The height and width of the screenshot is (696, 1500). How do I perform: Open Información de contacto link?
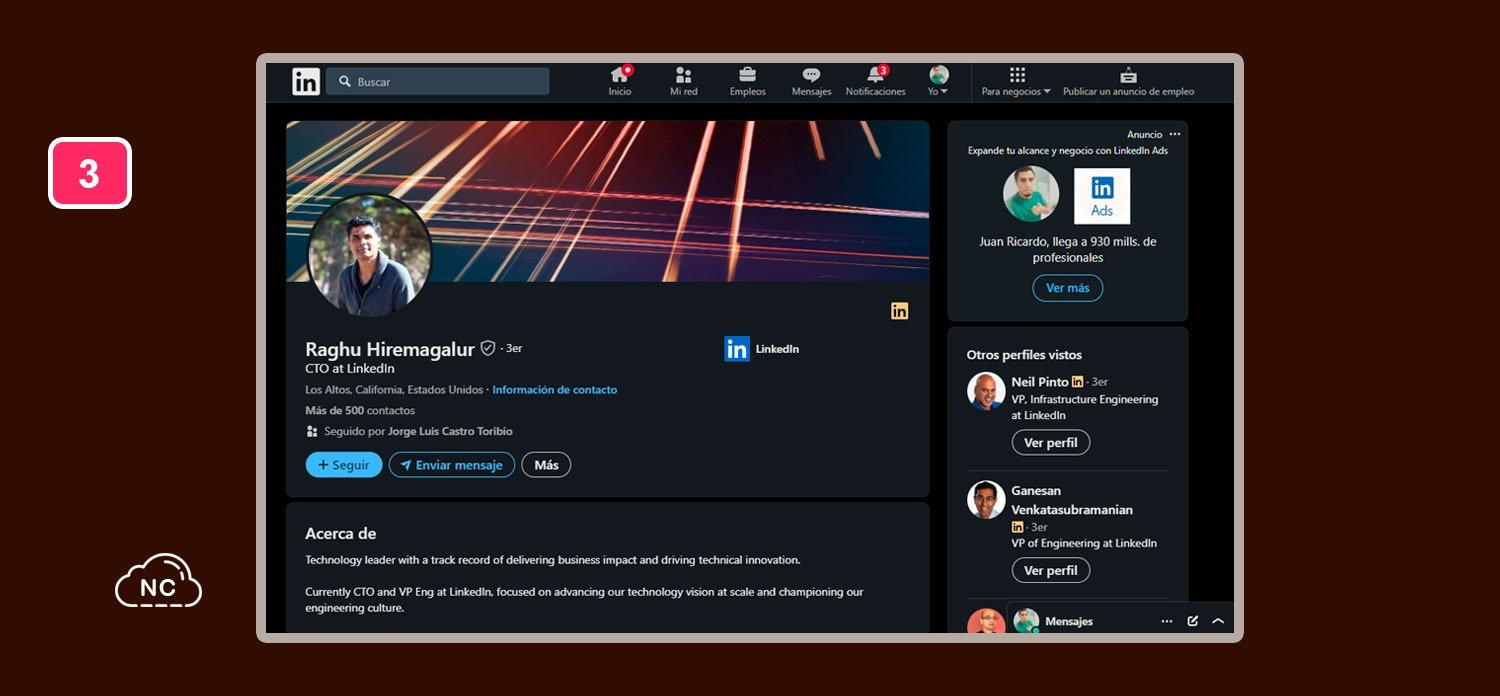[x=555, y=390]
